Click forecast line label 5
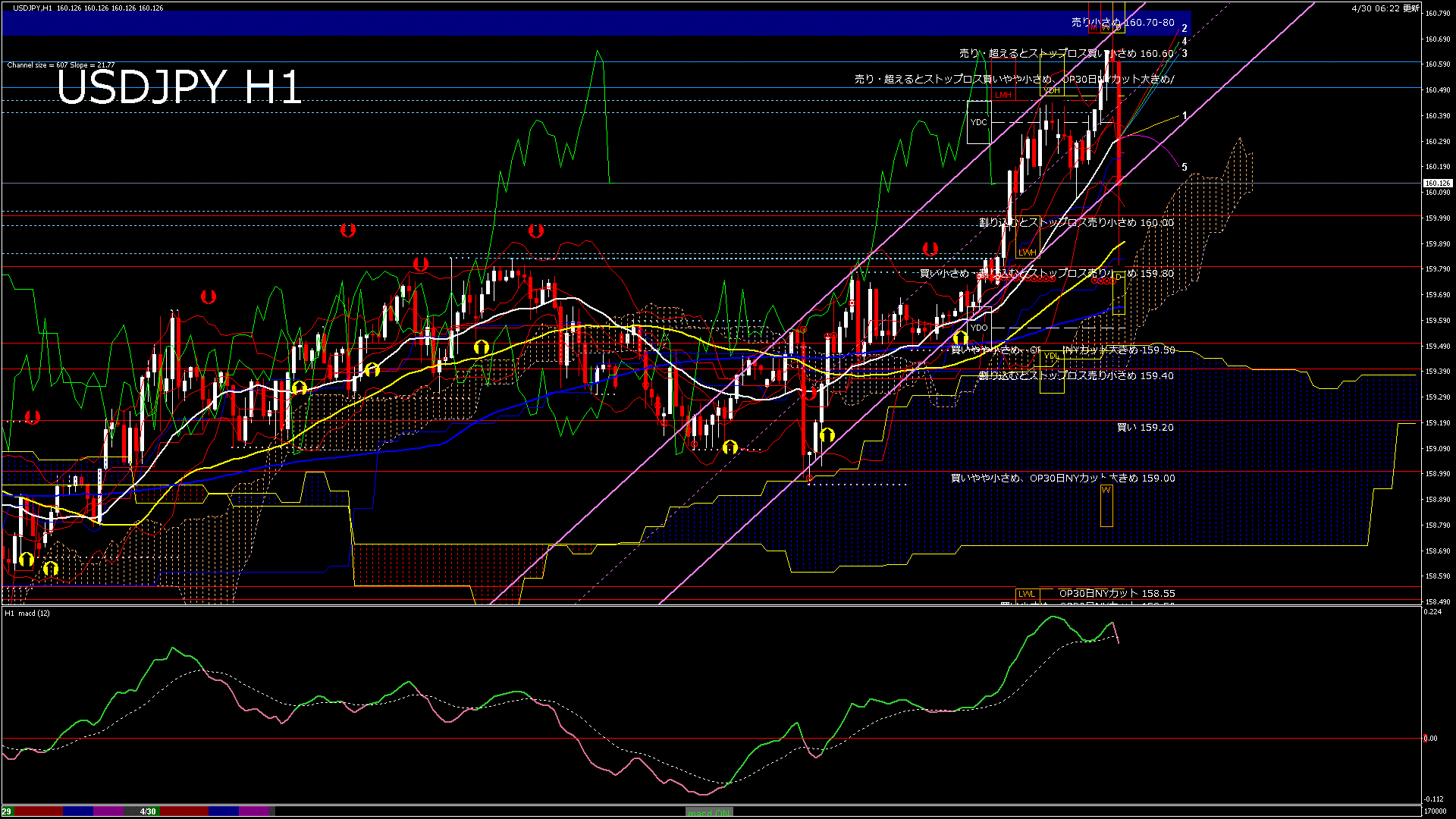Screen dimensions: 1456x819 (x=1185, y=167)
